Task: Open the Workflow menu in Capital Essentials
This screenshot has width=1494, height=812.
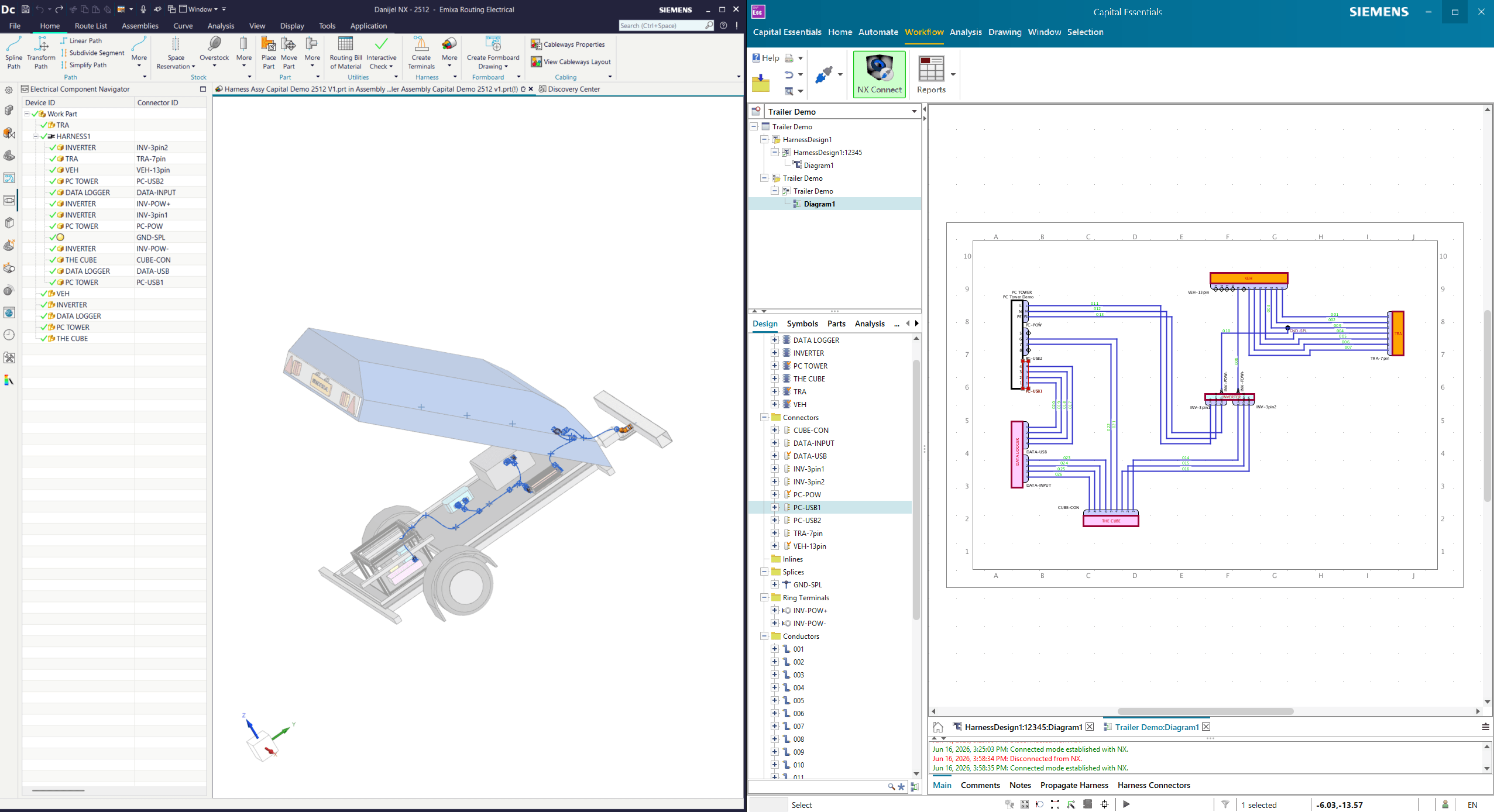Action: tap(924, 32)
